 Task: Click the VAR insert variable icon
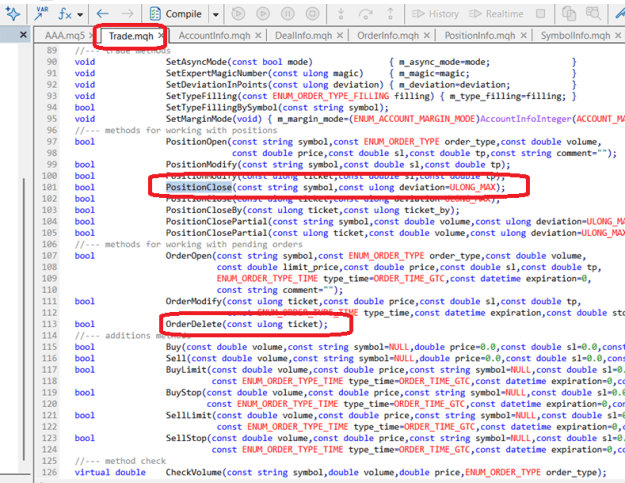click(x=41, y=14)
